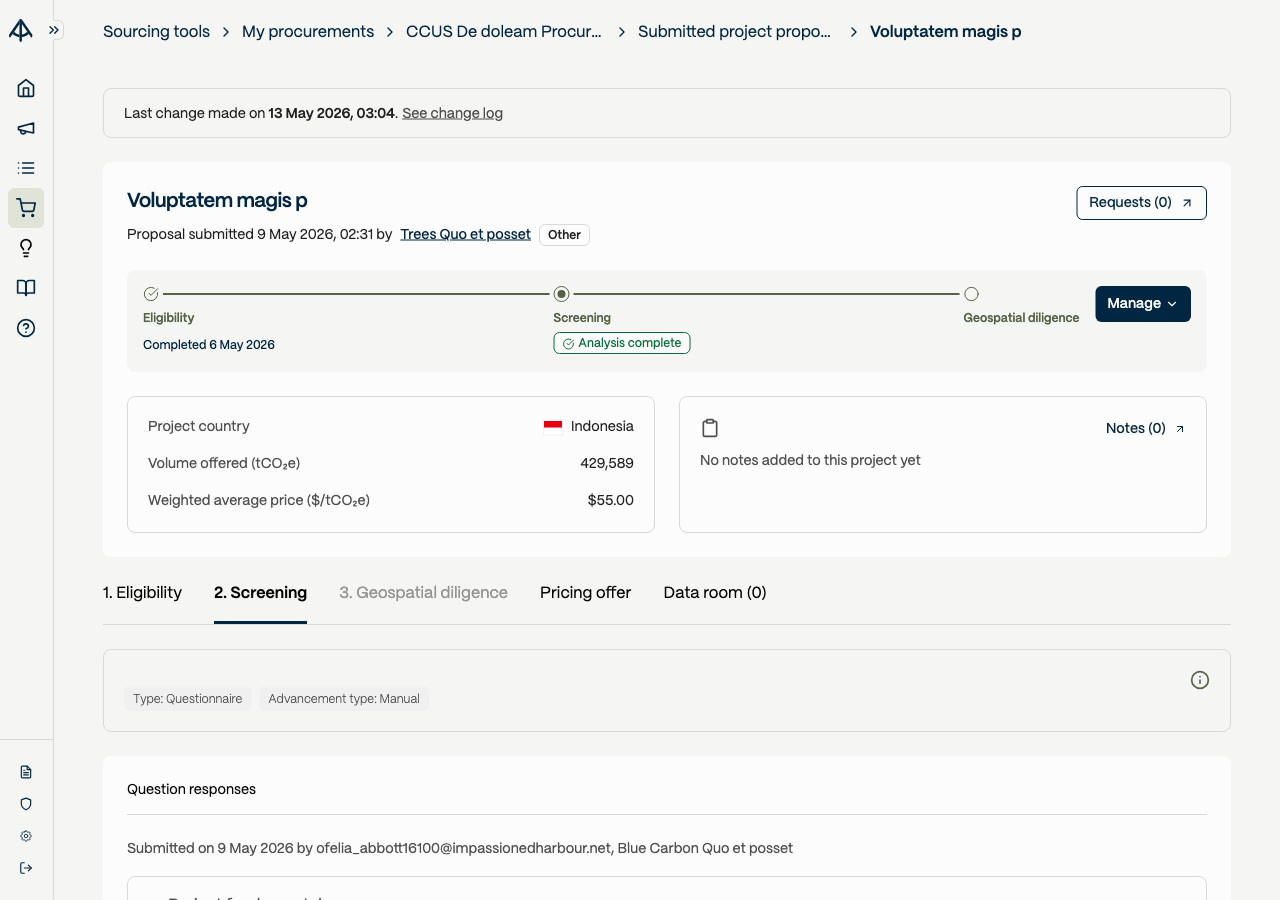This screenshot has width=1280, height=900.
Task: Navigate to Submitted project proposals breadcrumb
Action: pyautogui.click(x=735, y=31)
